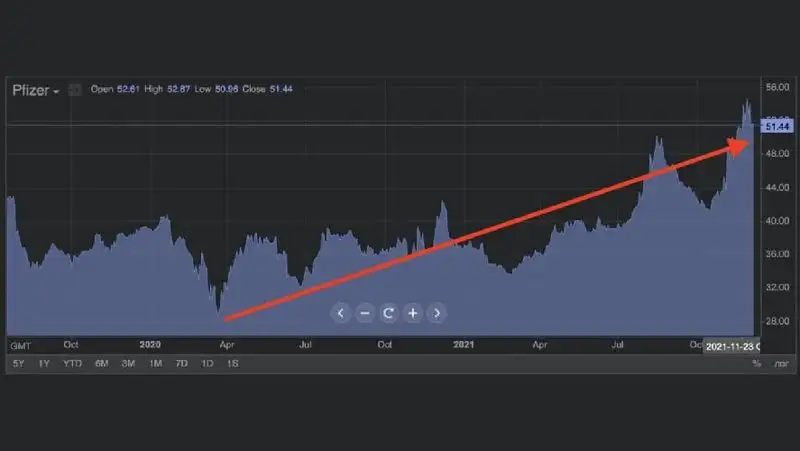
Task: Set chart range to 3M
Action: (128, 363)
